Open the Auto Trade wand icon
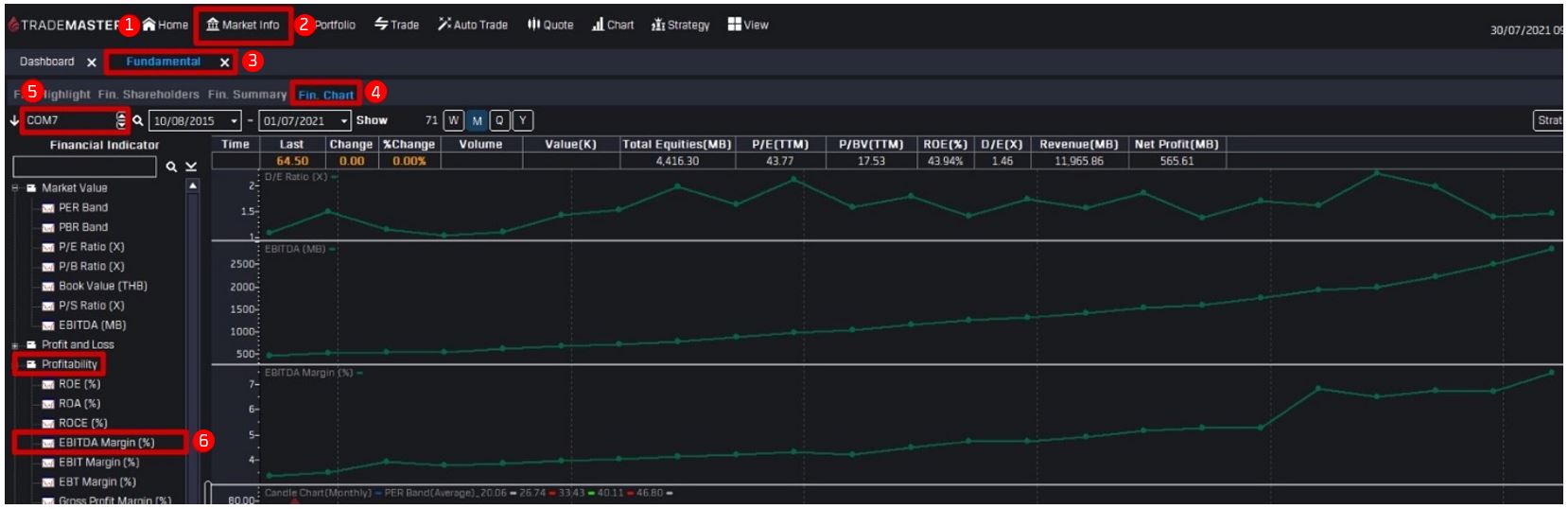This screenshot has width=1568, height=509. pos(444,25)
